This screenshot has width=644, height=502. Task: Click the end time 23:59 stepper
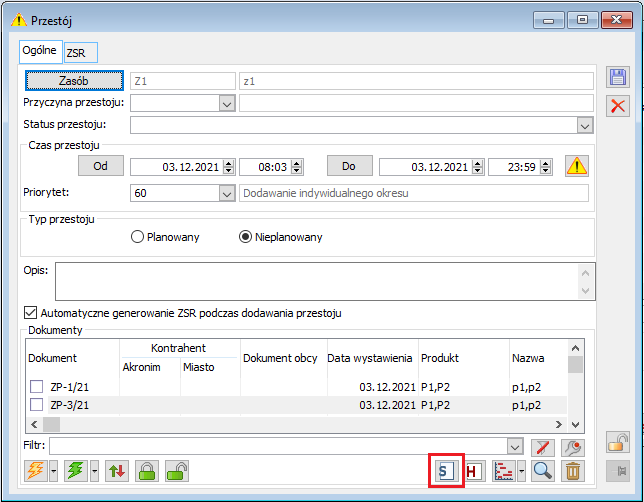click(x=545, y=167)
